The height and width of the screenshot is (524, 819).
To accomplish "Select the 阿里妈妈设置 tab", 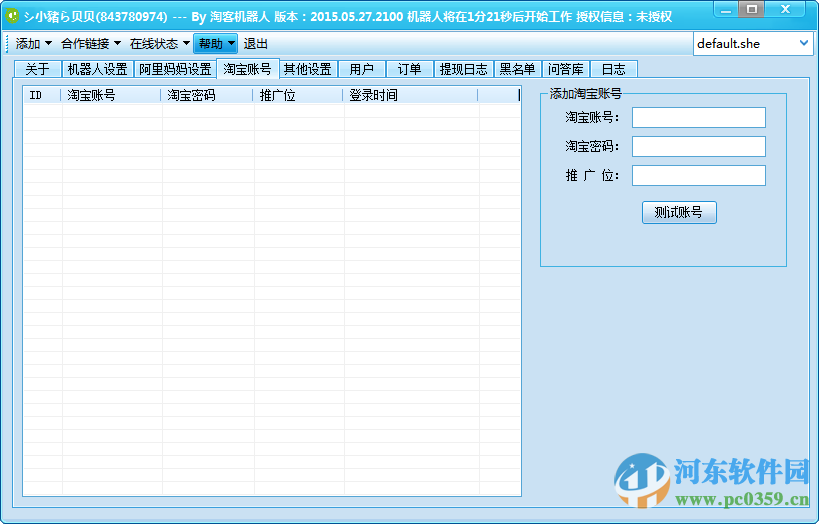I will (x=175, y=69).
